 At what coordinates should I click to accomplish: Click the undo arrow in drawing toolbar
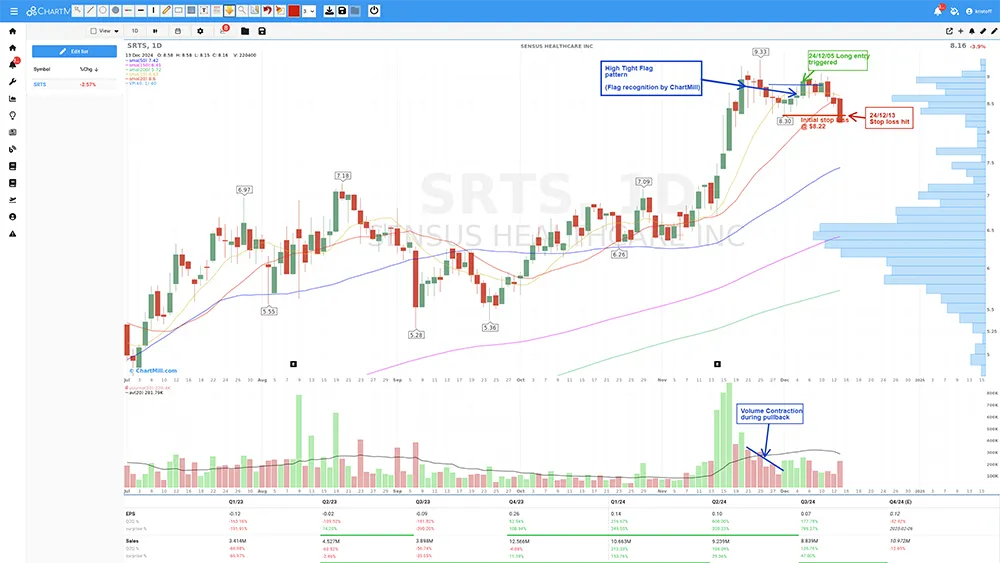point(267,11)
